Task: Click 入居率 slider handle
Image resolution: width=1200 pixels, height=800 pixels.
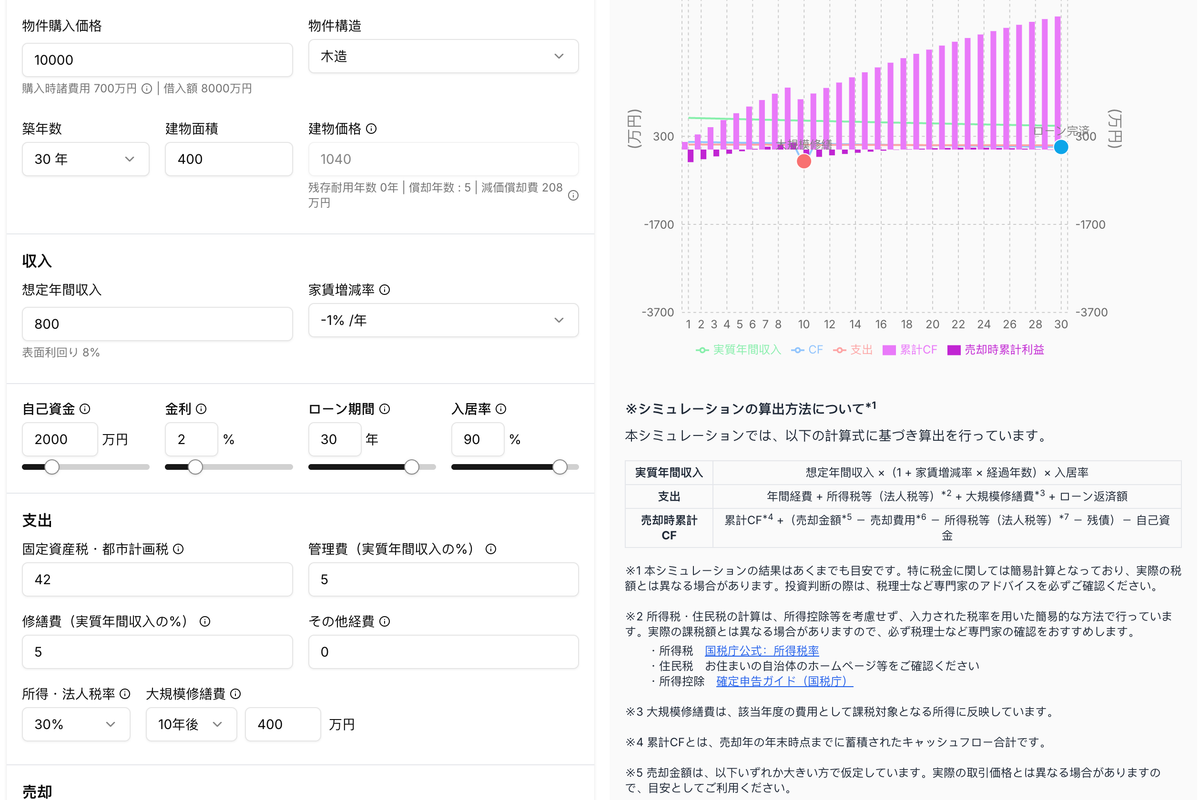Action: click(x=560, y=467)
